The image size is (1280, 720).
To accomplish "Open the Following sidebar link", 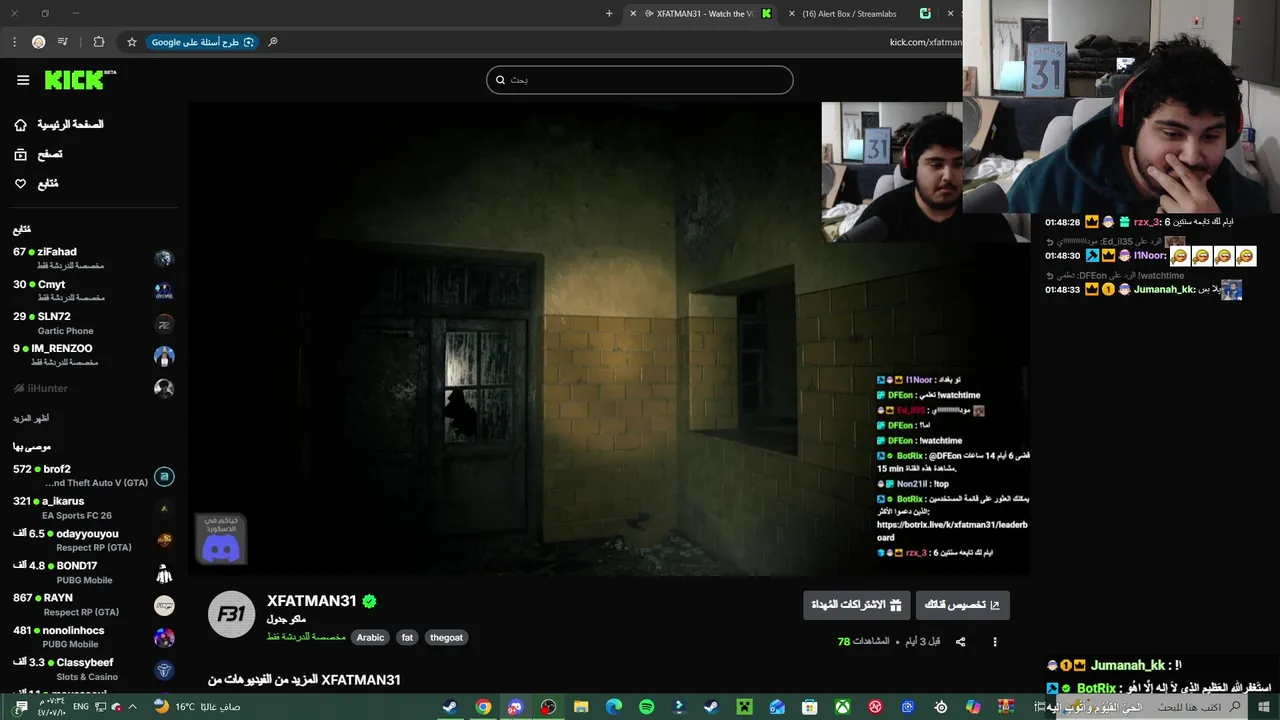I will tap(36, 184).
